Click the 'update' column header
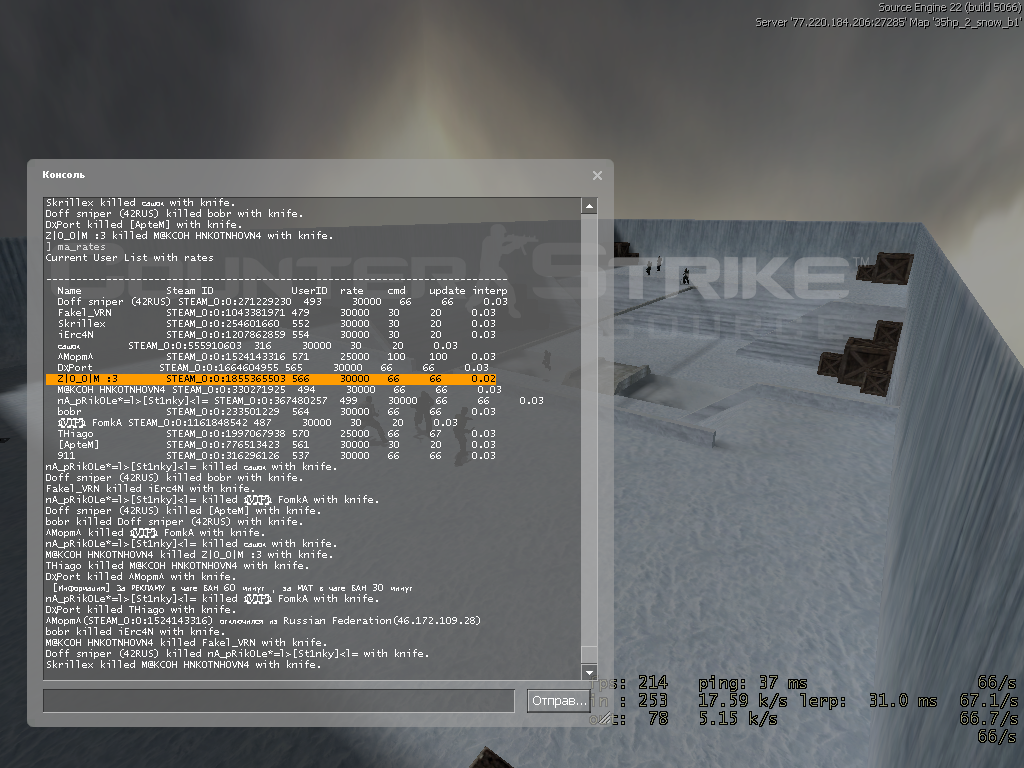 point(447,291)
